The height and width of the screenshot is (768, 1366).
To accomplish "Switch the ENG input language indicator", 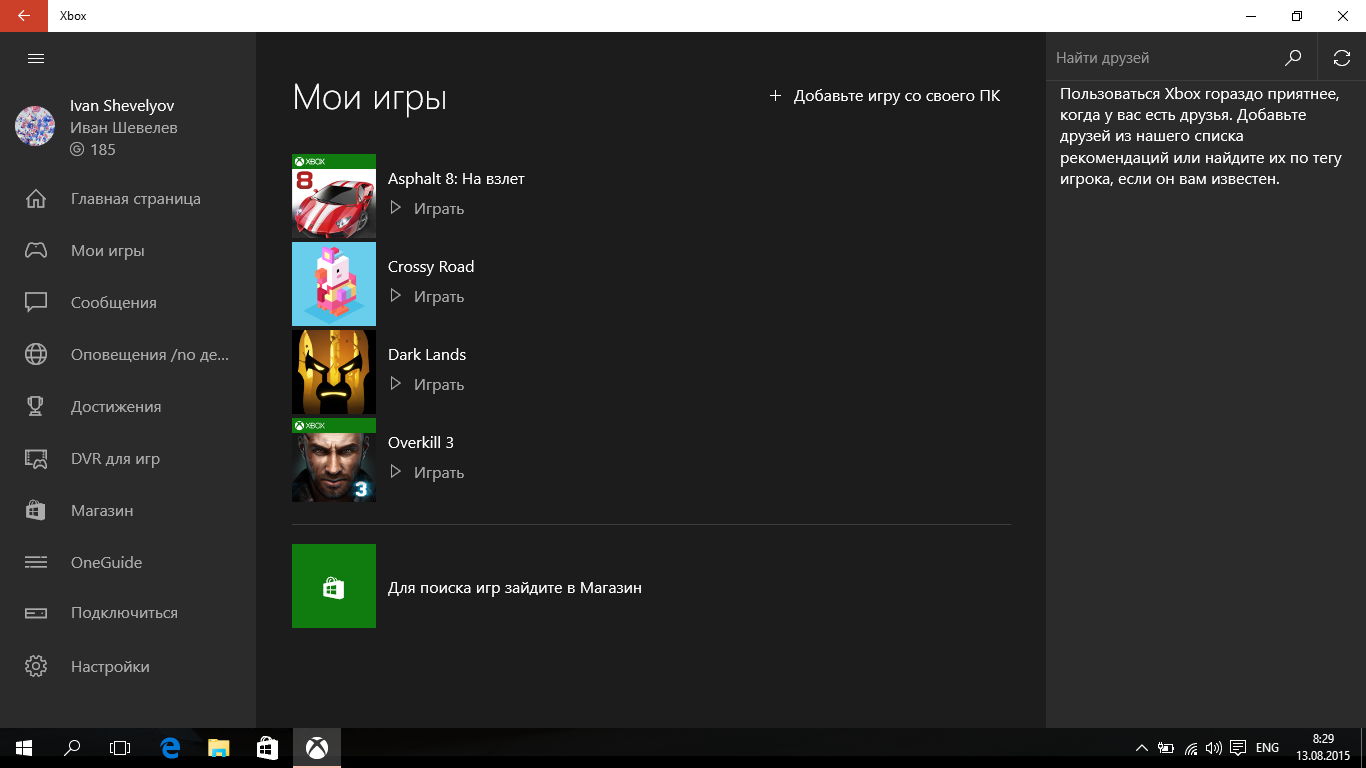I will [1267, 748].
